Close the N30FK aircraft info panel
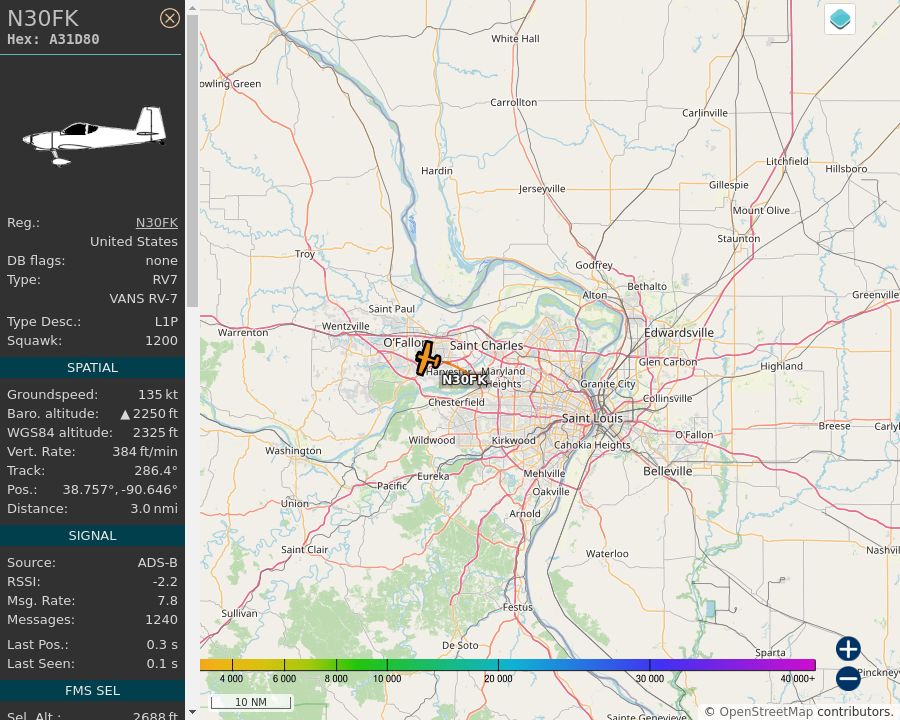Image resolution: width=900 pixels, height=720 pixels. [x=169, y=18]
